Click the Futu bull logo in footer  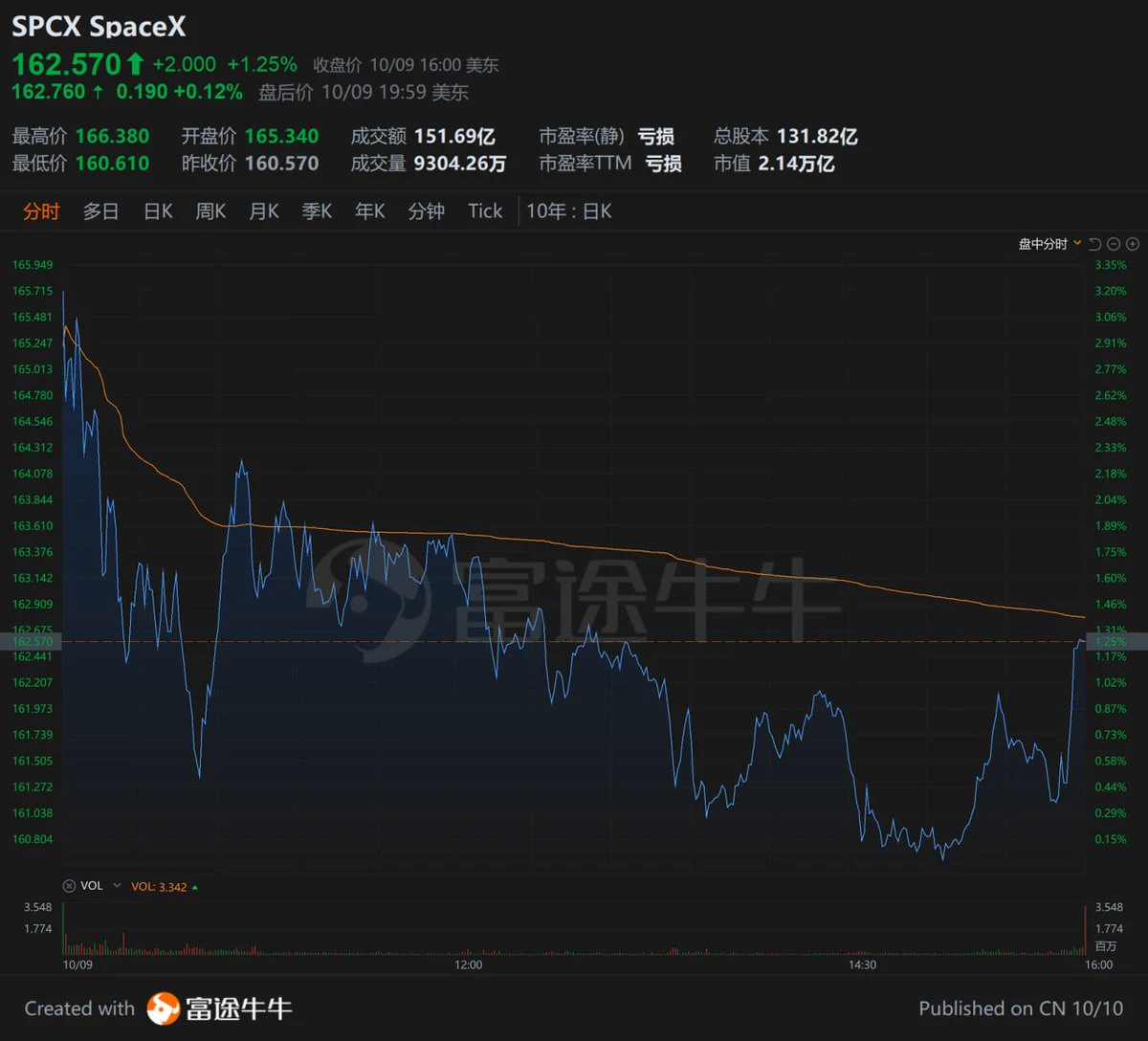click(164, 1008)
